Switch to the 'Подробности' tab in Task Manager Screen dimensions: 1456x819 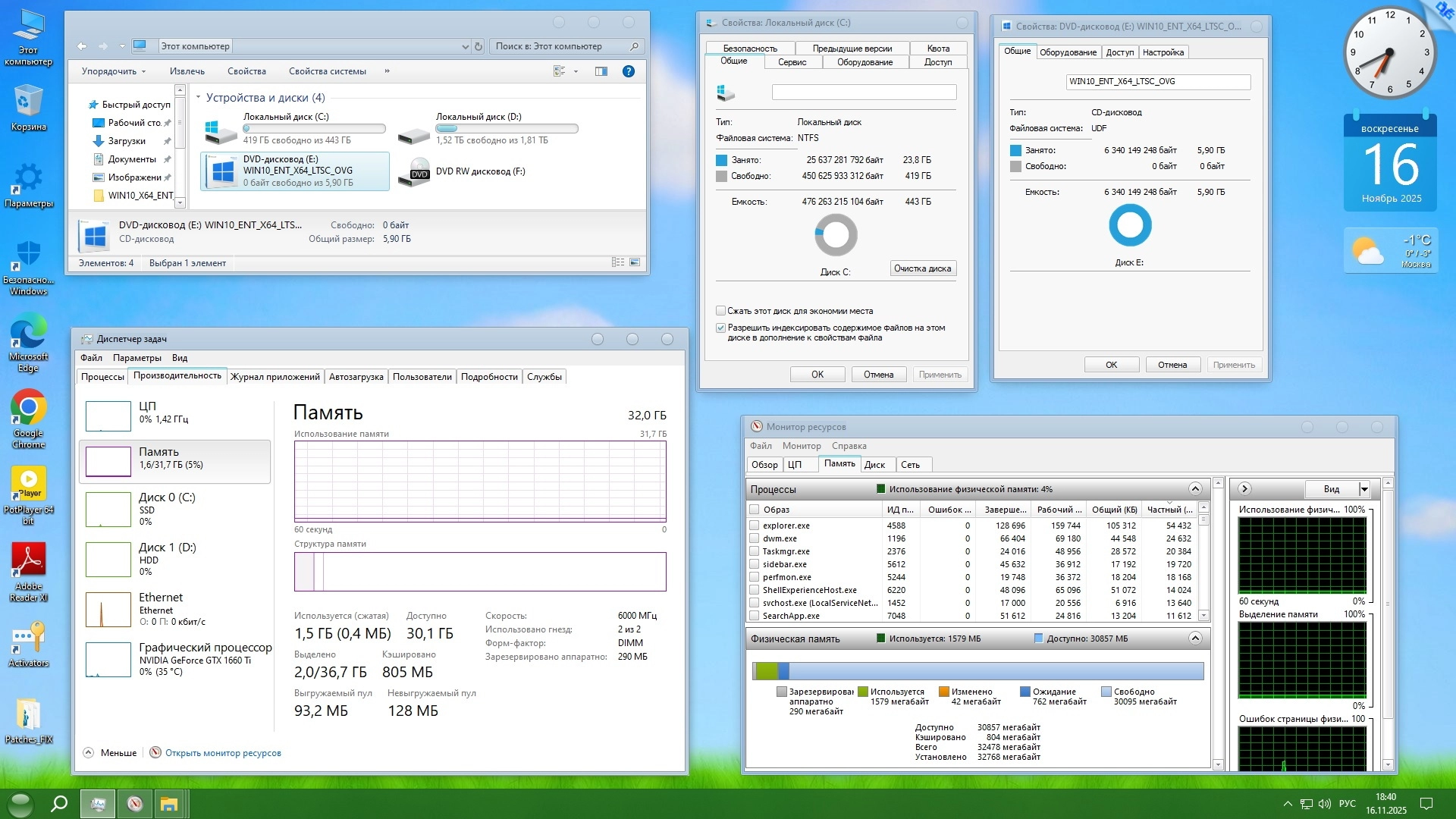coord(489,377)
